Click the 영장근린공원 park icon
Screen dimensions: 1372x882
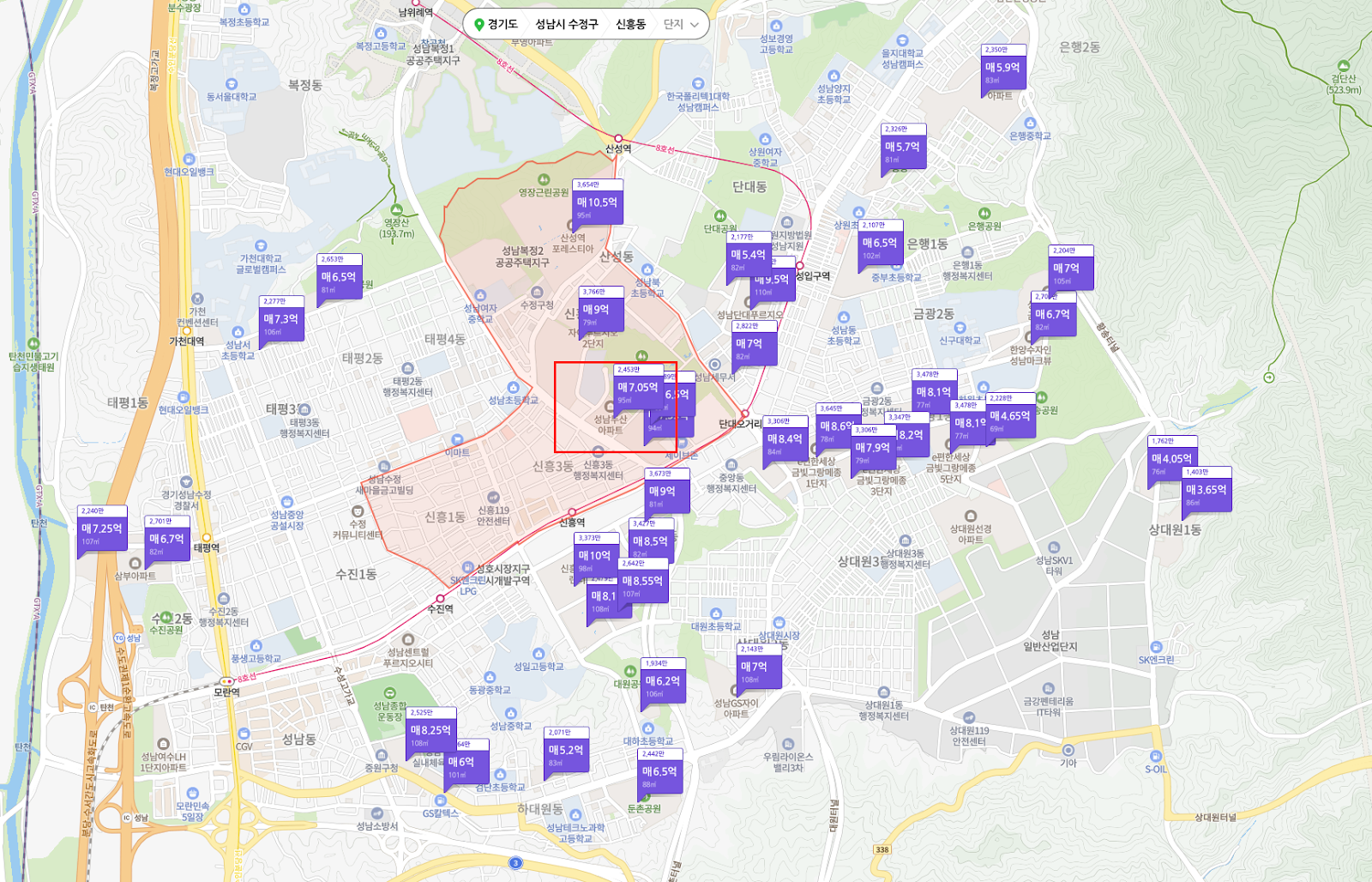tap(544, 180)
